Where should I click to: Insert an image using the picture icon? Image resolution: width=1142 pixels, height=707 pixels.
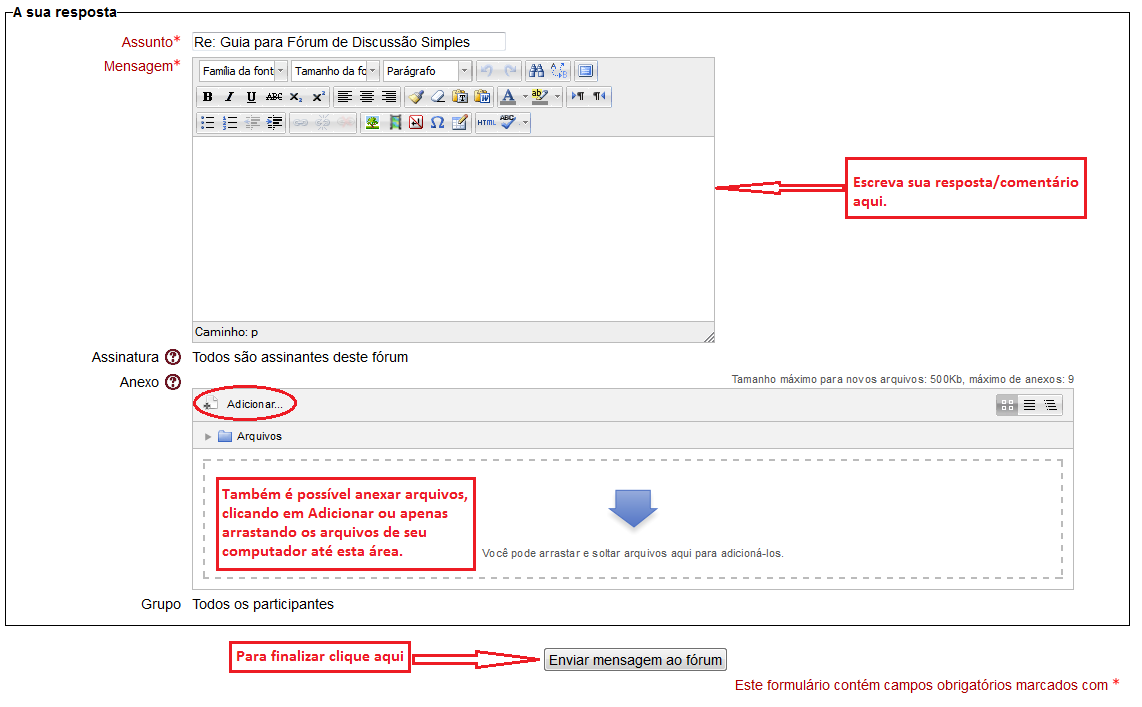pos(372,123)
